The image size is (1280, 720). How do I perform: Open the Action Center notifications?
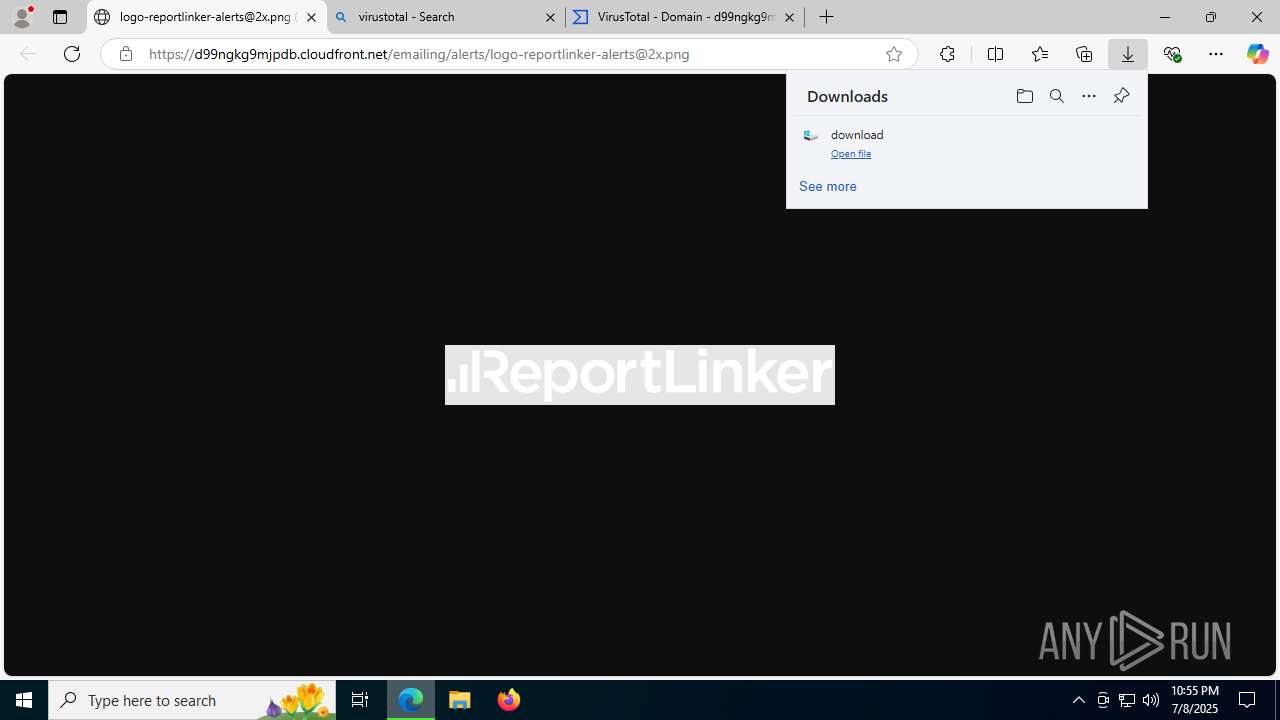pyautogui.click(x=1248, y=700)
